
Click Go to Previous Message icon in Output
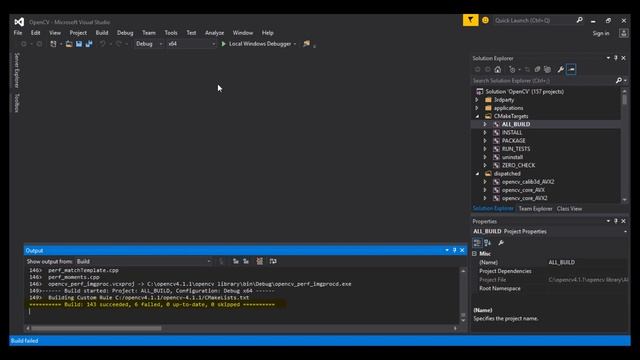coord(236,261)
